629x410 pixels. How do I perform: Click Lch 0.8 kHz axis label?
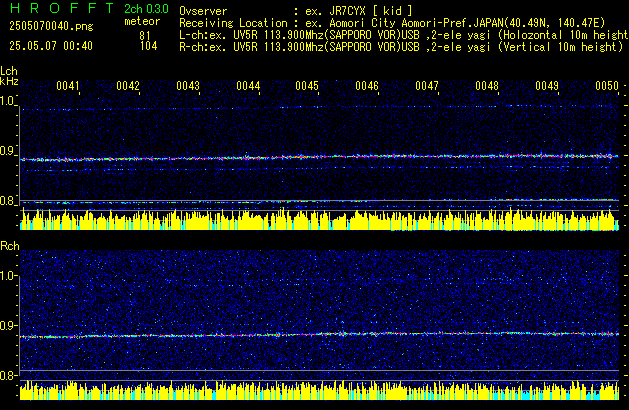point(8,201)
